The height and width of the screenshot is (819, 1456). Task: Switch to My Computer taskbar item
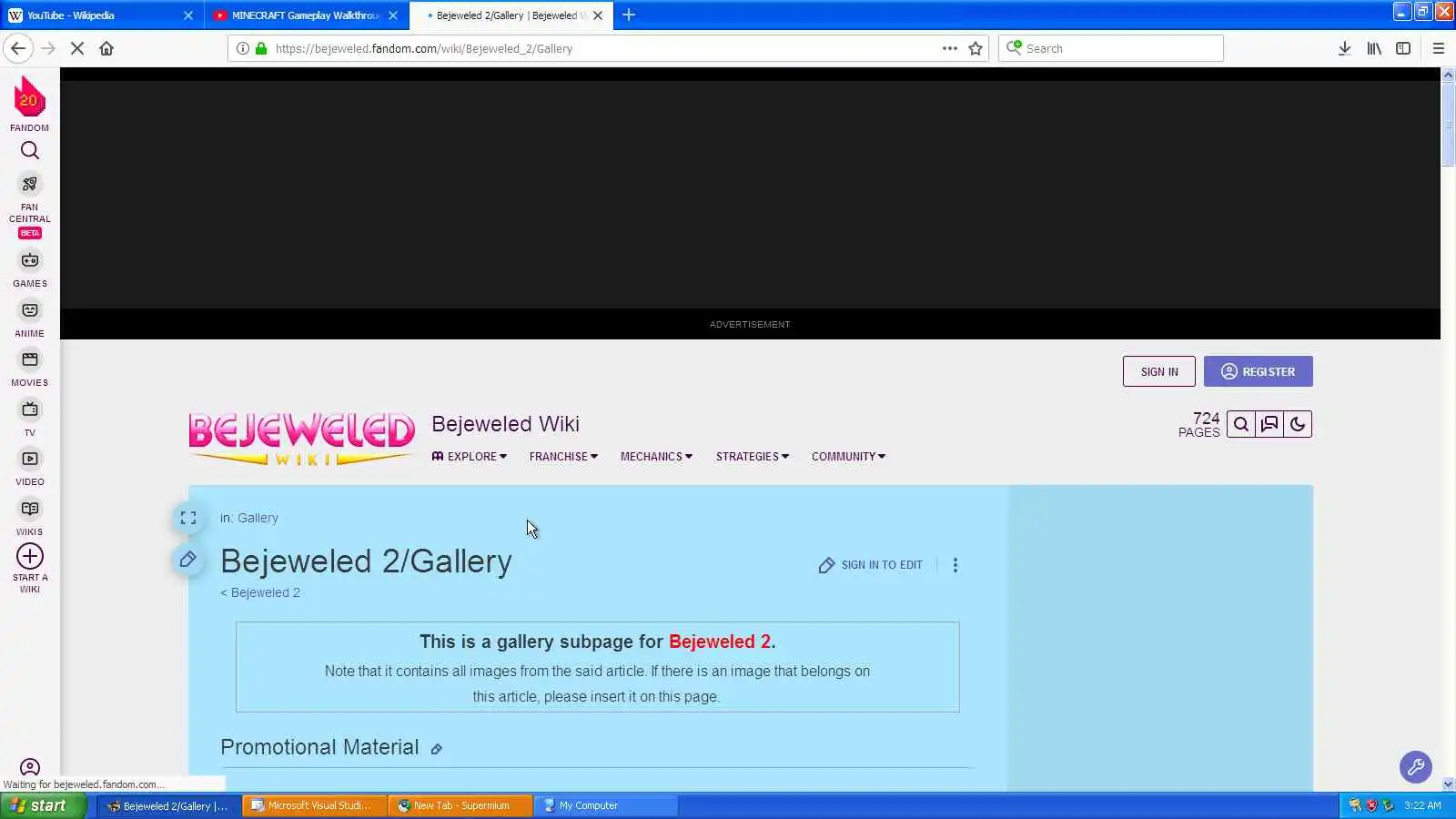tap(606, 805)
